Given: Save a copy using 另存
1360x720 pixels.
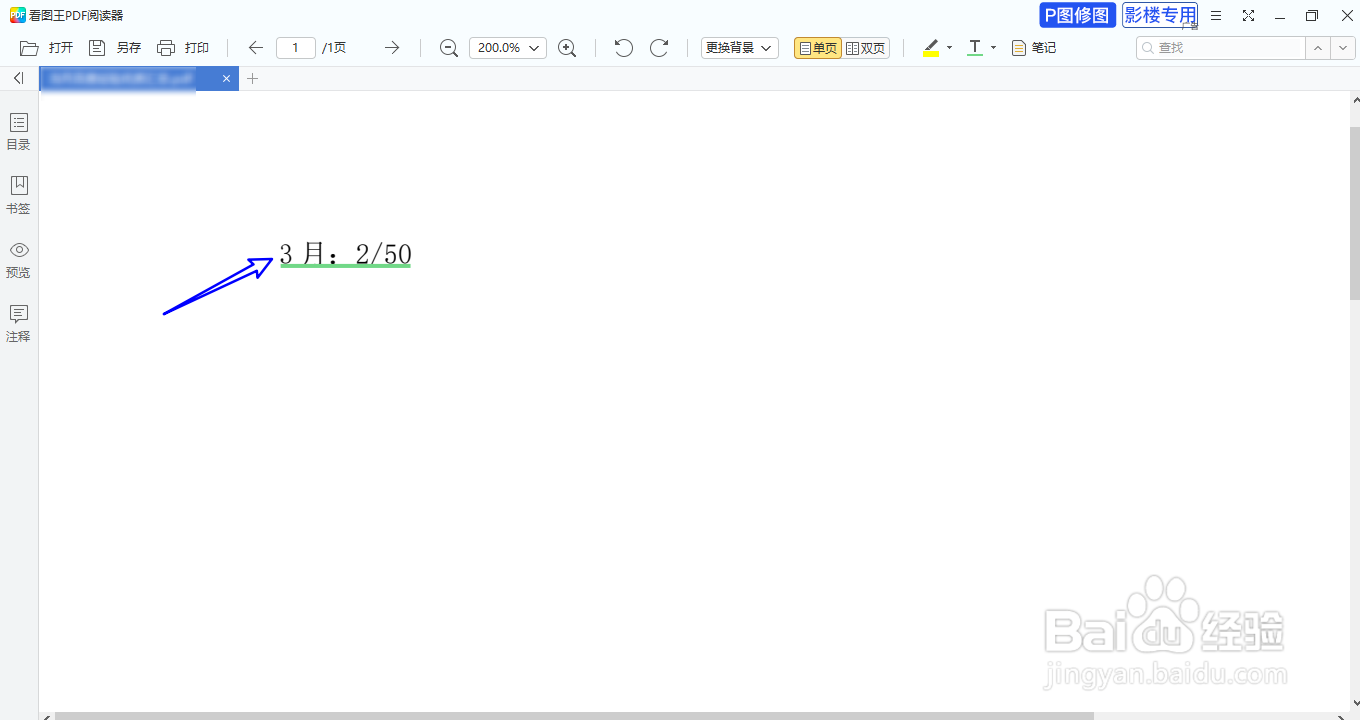Looking at the screenshot, I should click(x=115, y=48).
